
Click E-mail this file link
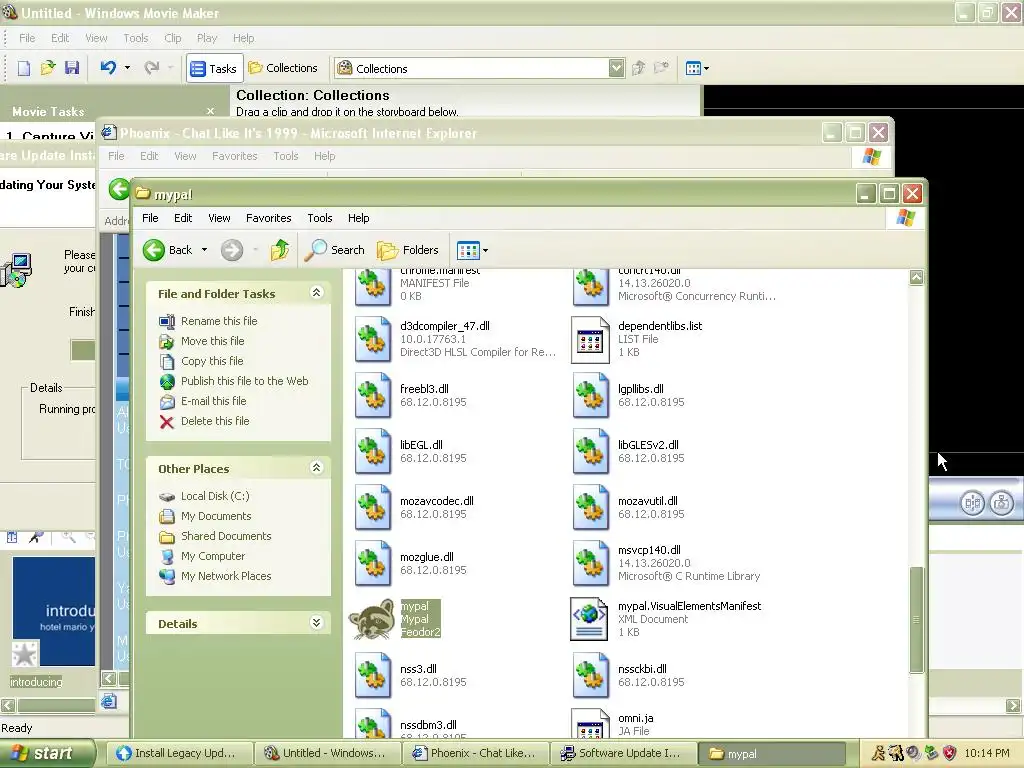[214, 401]
